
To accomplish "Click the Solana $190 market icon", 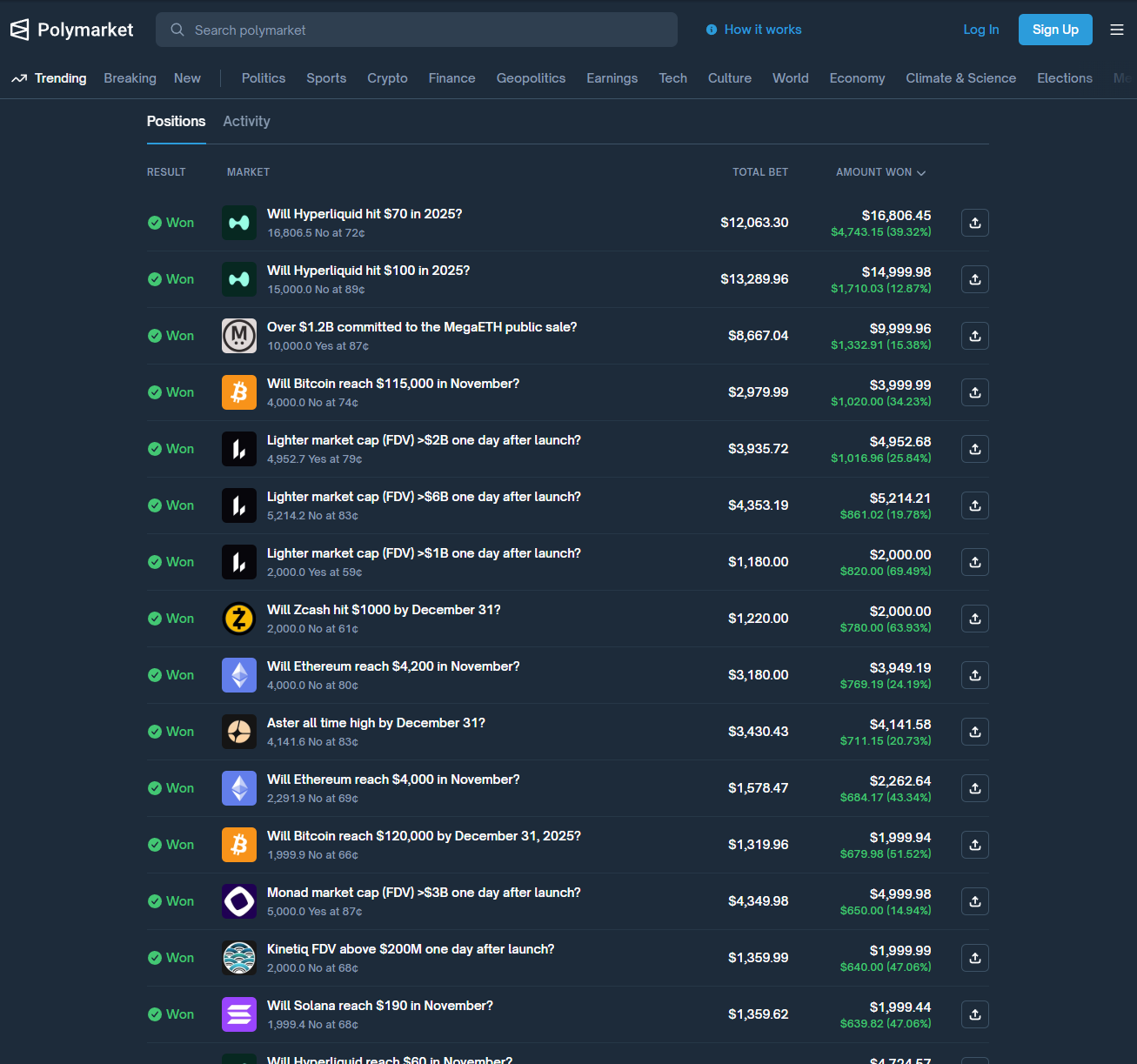I will 239,1014.
